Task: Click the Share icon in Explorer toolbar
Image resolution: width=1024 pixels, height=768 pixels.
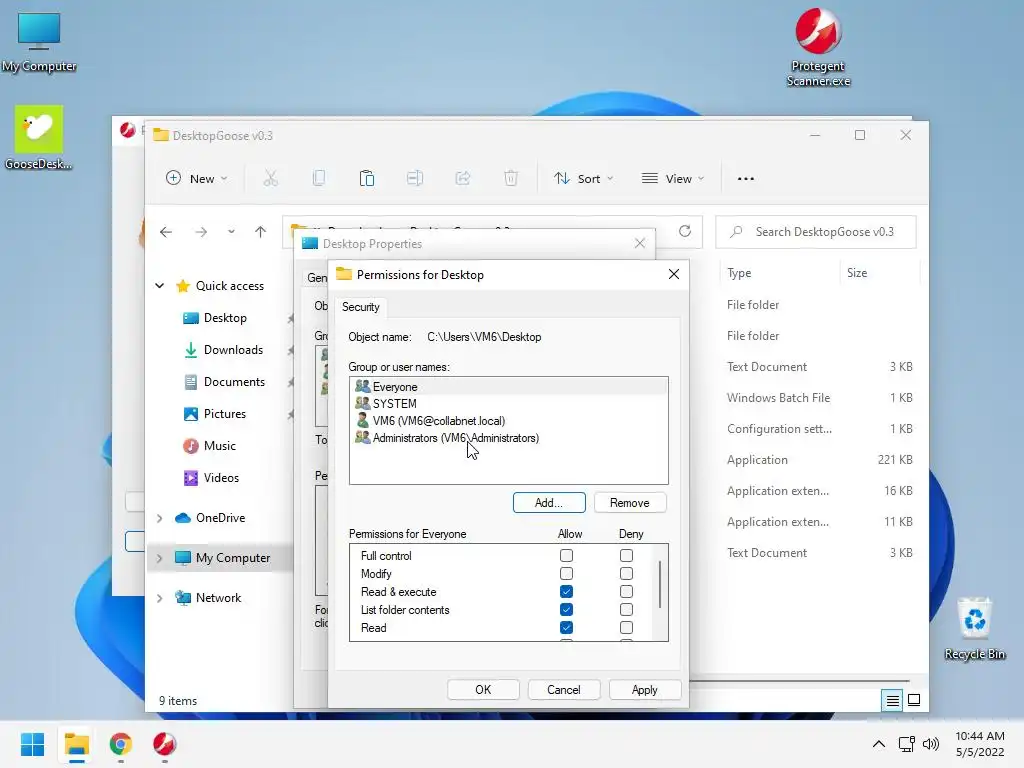Action: coord(463,178)
